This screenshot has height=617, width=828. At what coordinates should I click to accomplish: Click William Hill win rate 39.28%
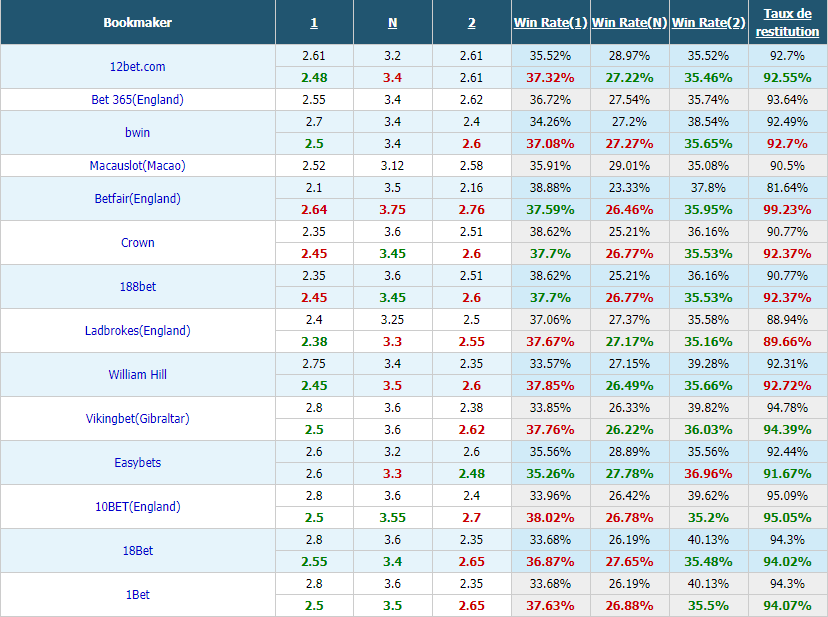[708, 363]
